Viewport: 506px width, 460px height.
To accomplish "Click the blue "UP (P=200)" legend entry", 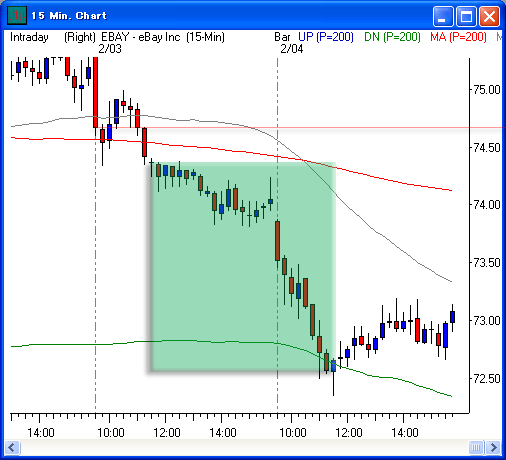I will pos(326,37).
